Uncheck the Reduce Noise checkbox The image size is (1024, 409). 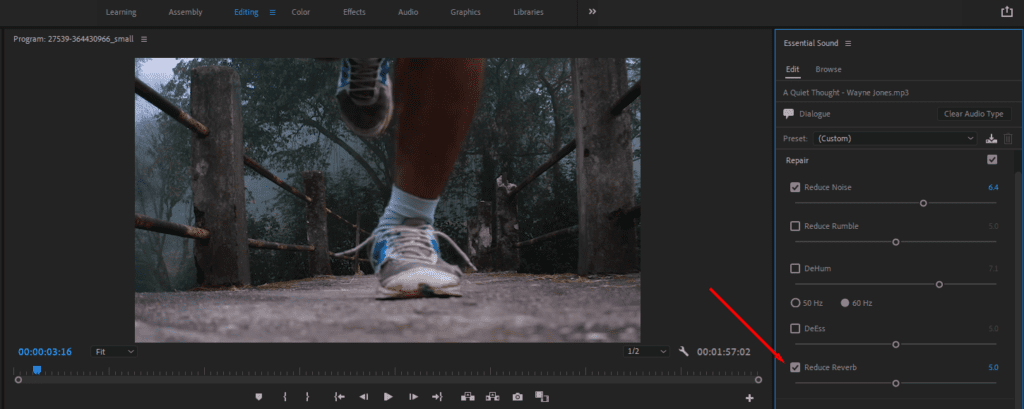(x=795, y=188)
